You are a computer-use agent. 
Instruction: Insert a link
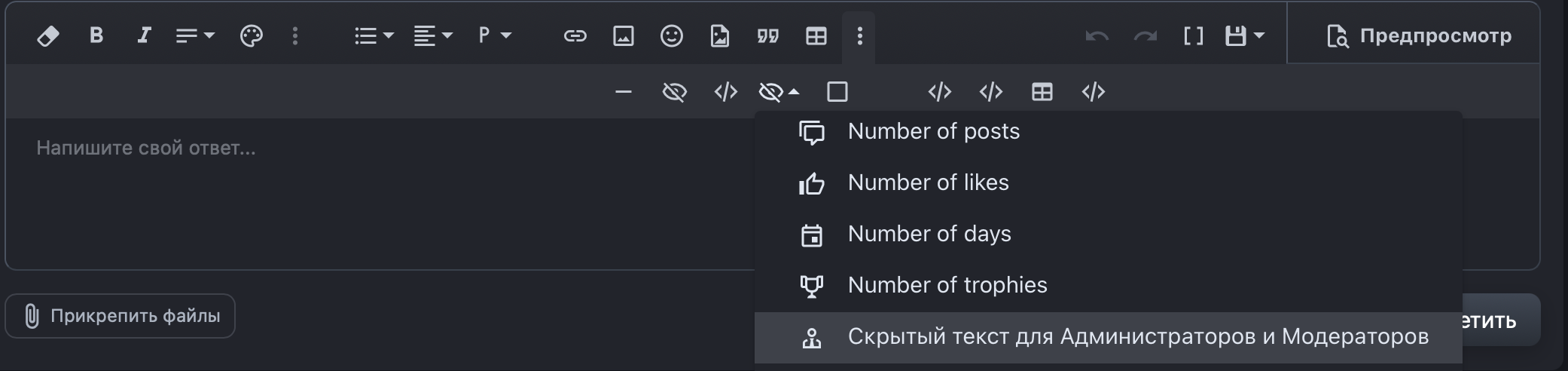(575, 35)
